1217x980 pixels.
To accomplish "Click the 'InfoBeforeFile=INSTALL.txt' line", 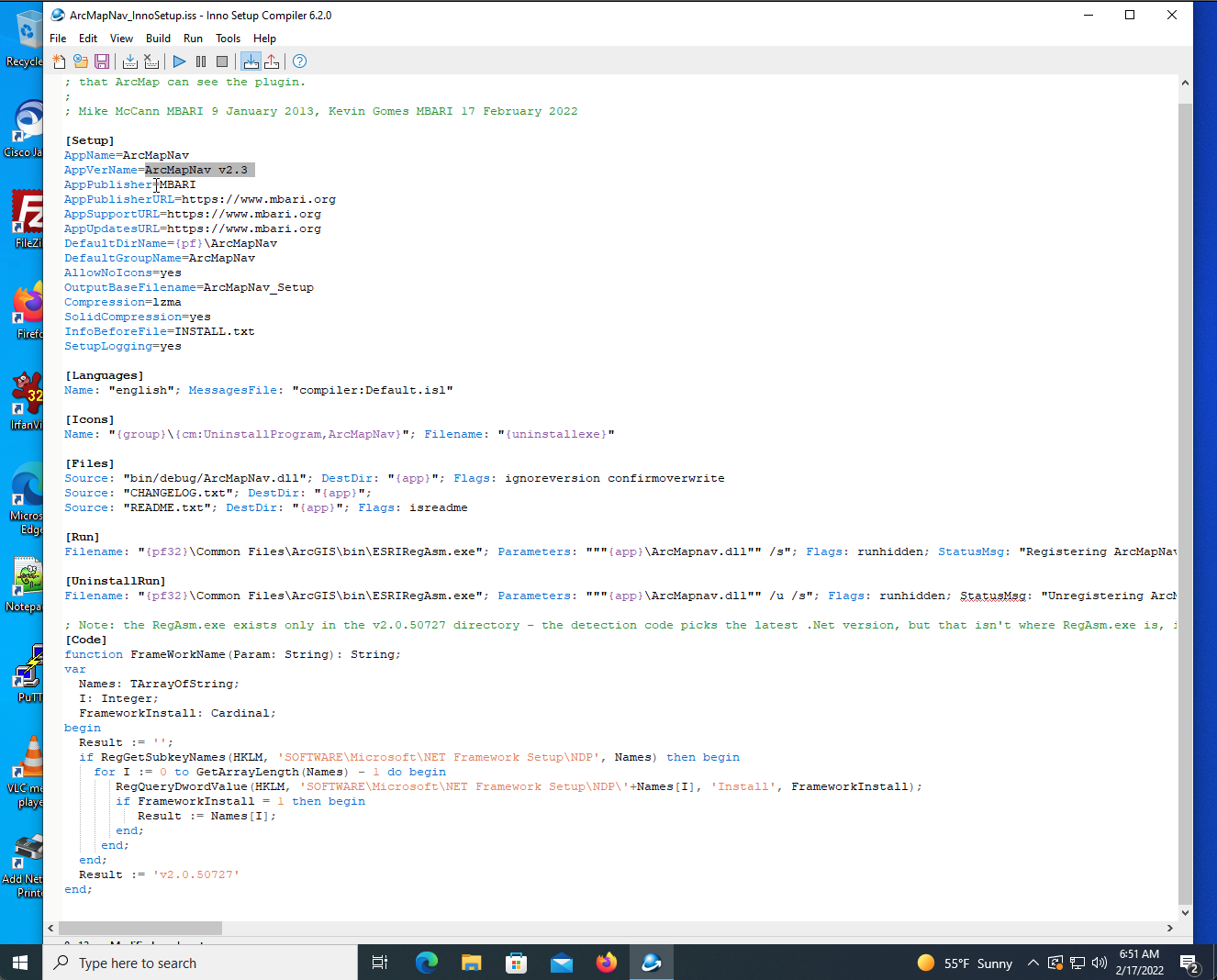I will 160,331.
